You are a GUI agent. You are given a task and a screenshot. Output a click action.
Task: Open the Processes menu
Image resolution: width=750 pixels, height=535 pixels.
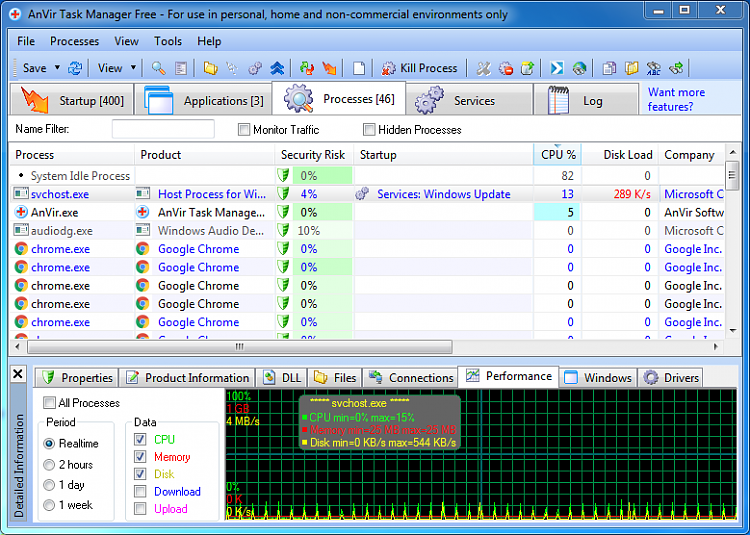(74, 41)
